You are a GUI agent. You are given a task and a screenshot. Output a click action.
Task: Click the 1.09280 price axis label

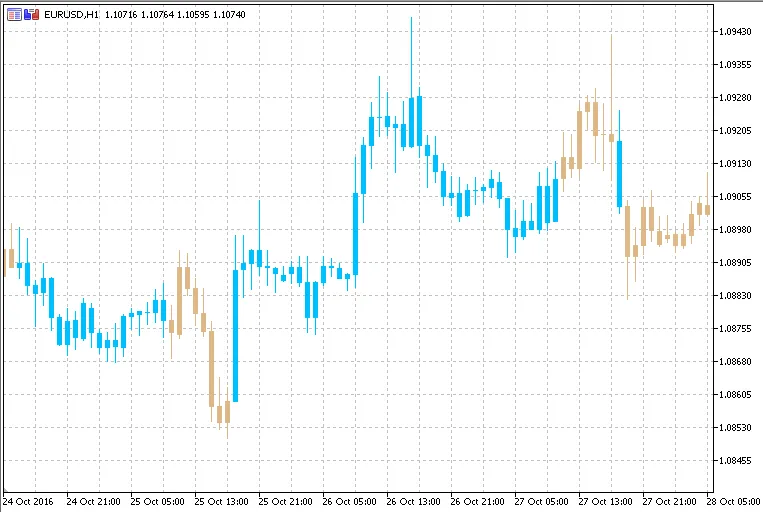[x=735, y=98]
